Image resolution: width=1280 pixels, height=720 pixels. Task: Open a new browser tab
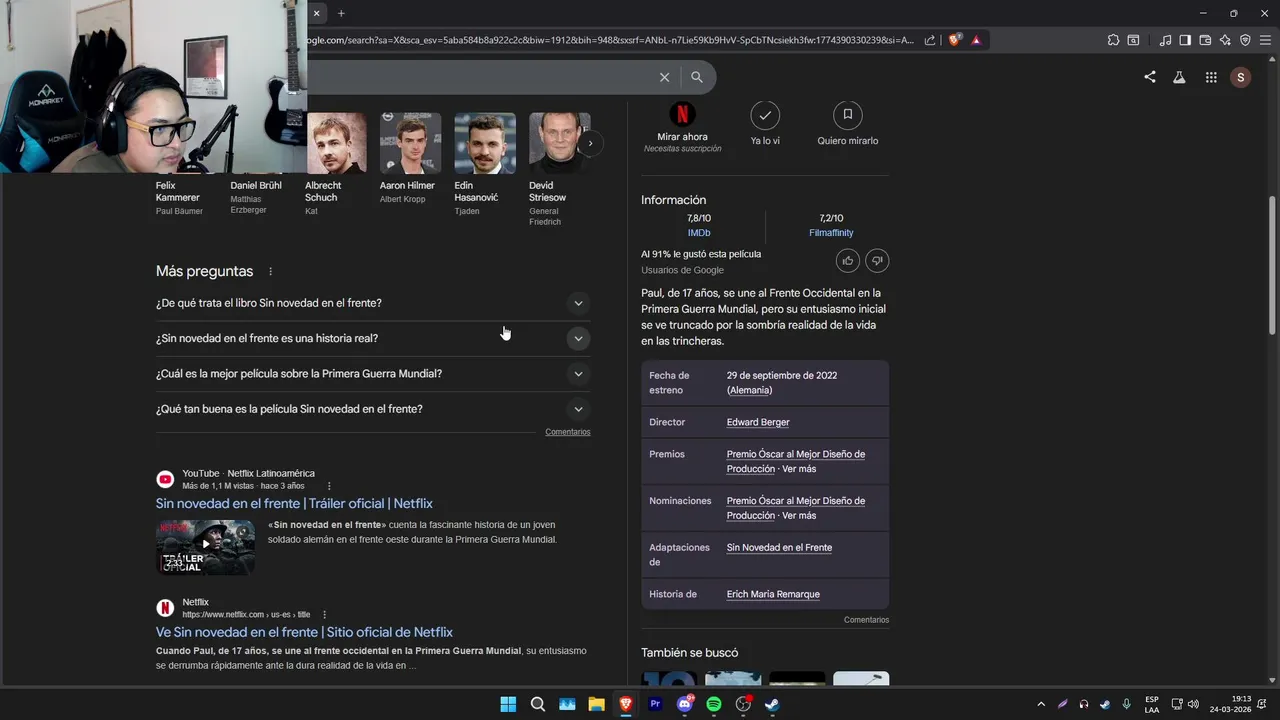(341, 13)
